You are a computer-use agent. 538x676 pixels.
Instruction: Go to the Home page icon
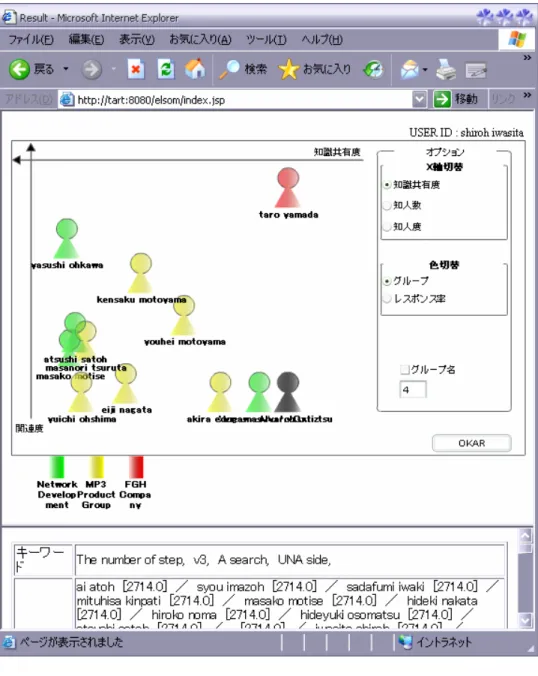pyautogui.click(x=195, y=69)
